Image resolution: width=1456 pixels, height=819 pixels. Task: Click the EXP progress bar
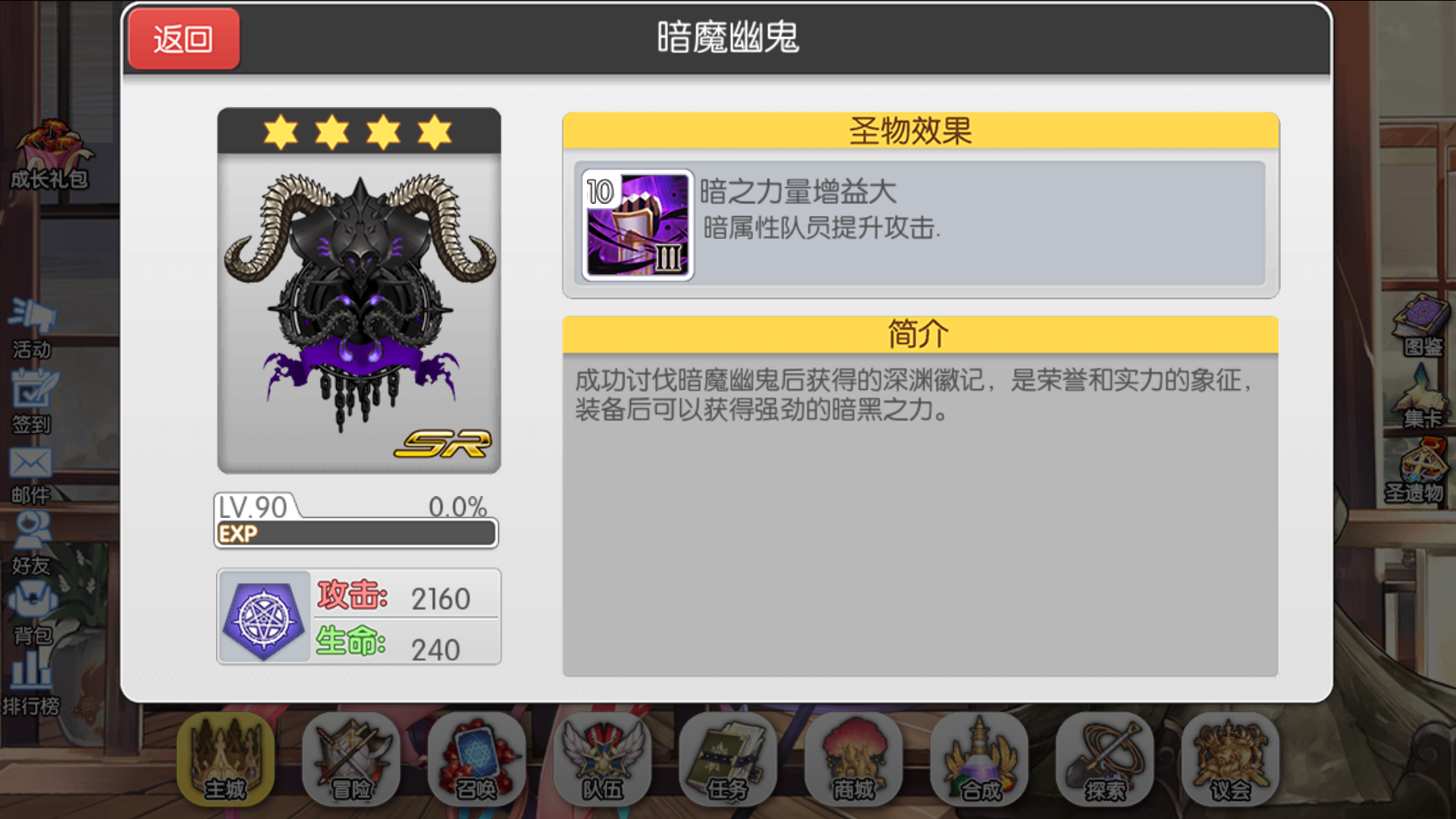click(x=356, y=533)
